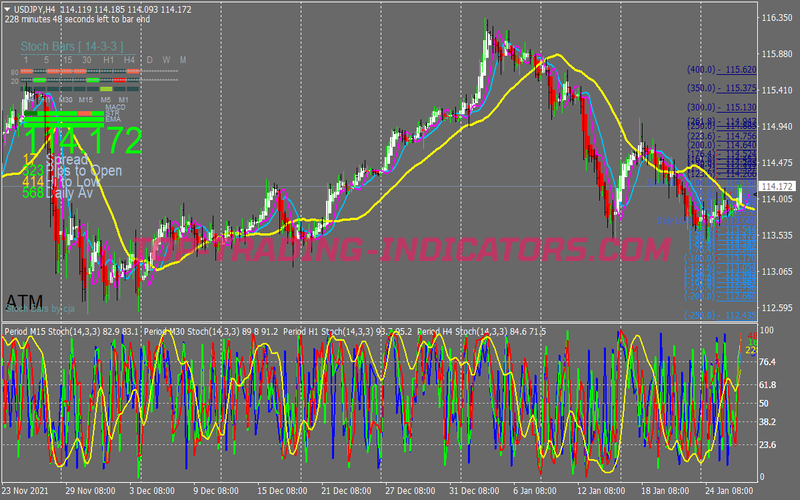Click the M30 label under the Stoch Bars
800x500 pixels.
tap(66, 100)
